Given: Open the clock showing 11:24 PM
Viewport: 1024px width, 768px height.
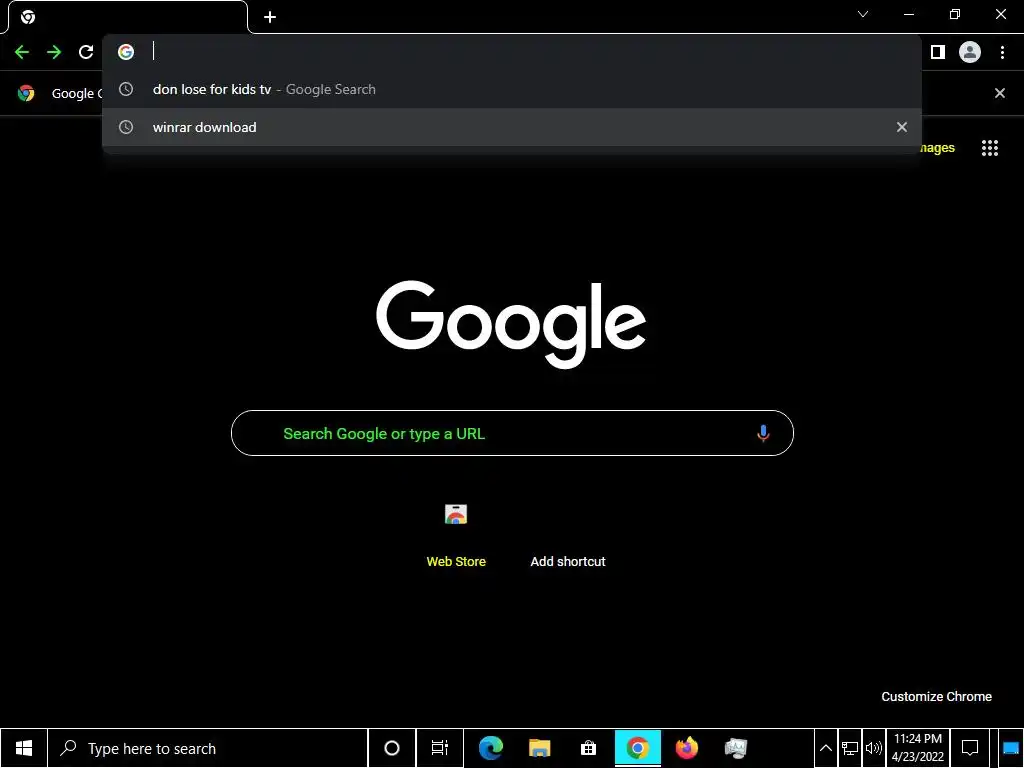Looking at the screenshot, I should [918, 748].
